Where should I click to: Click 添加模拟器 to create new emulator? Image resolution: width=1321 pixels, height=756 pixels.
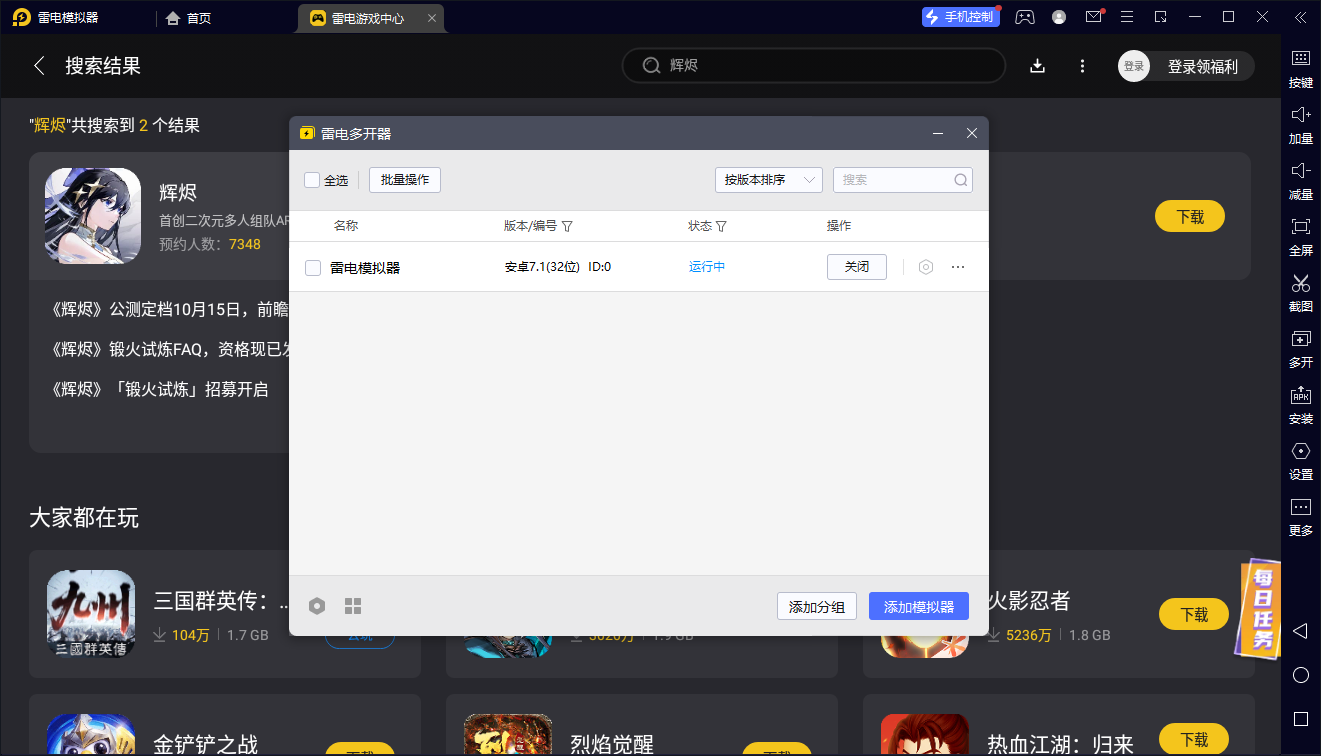click(x=918, y=606)
